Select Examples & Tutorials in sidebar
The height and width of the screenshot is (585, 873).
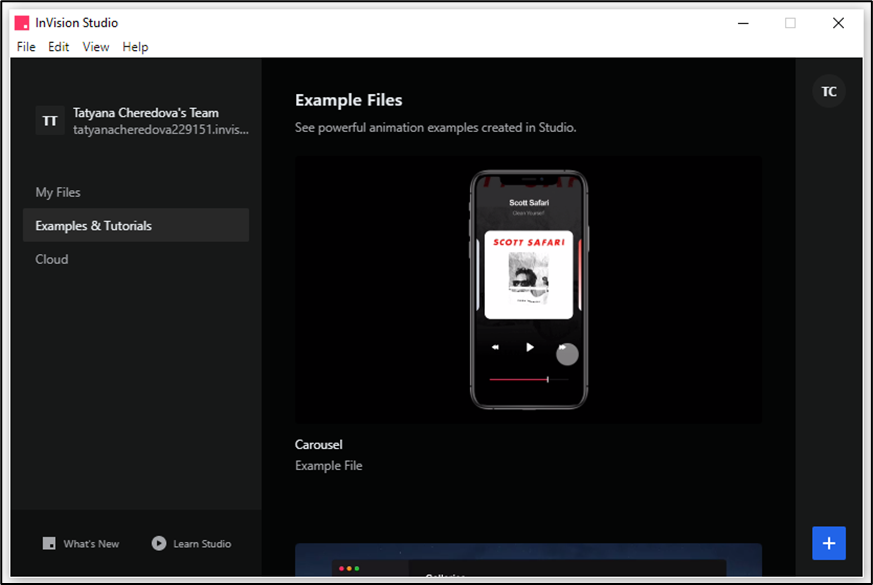pyautogui.click(x=135, y=225)
